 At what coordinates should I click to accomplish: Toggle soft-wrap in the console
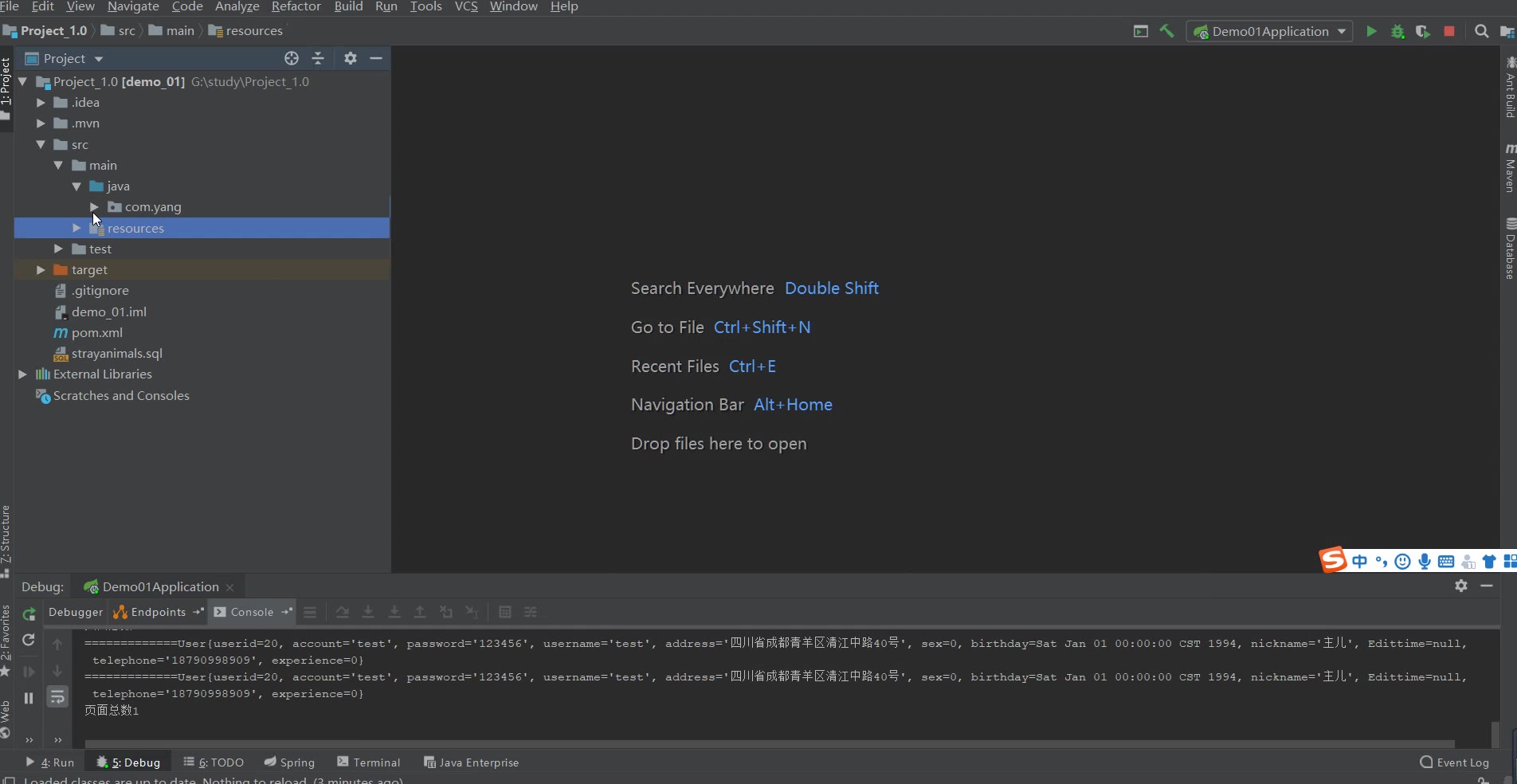point(57,698)
